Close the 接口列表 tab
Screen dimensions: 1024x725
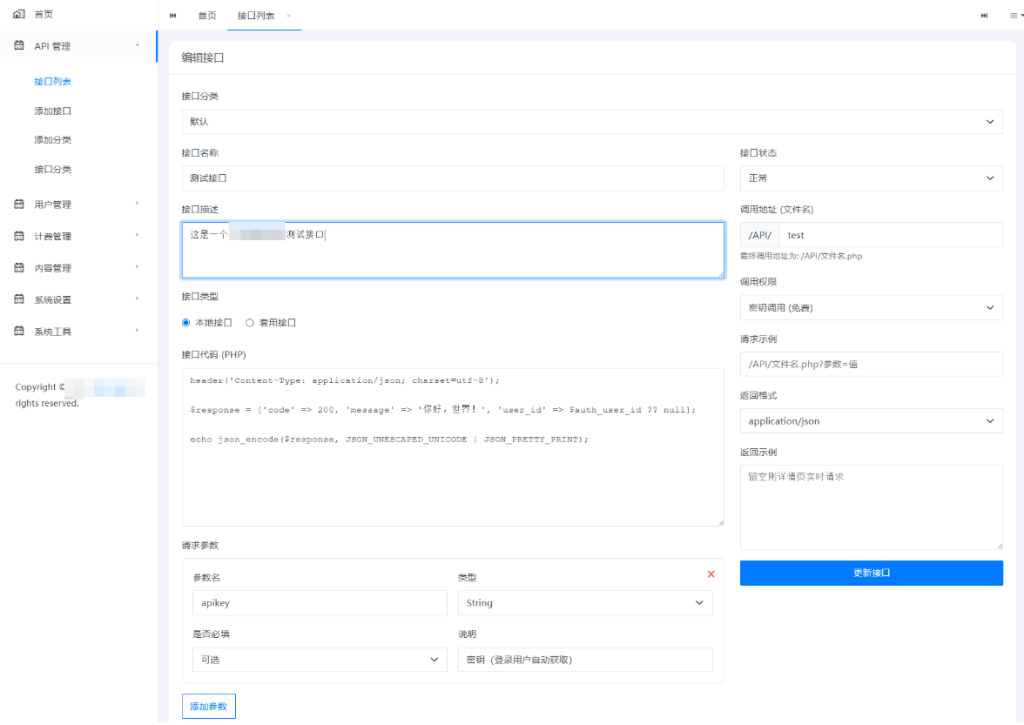(289, 16)
